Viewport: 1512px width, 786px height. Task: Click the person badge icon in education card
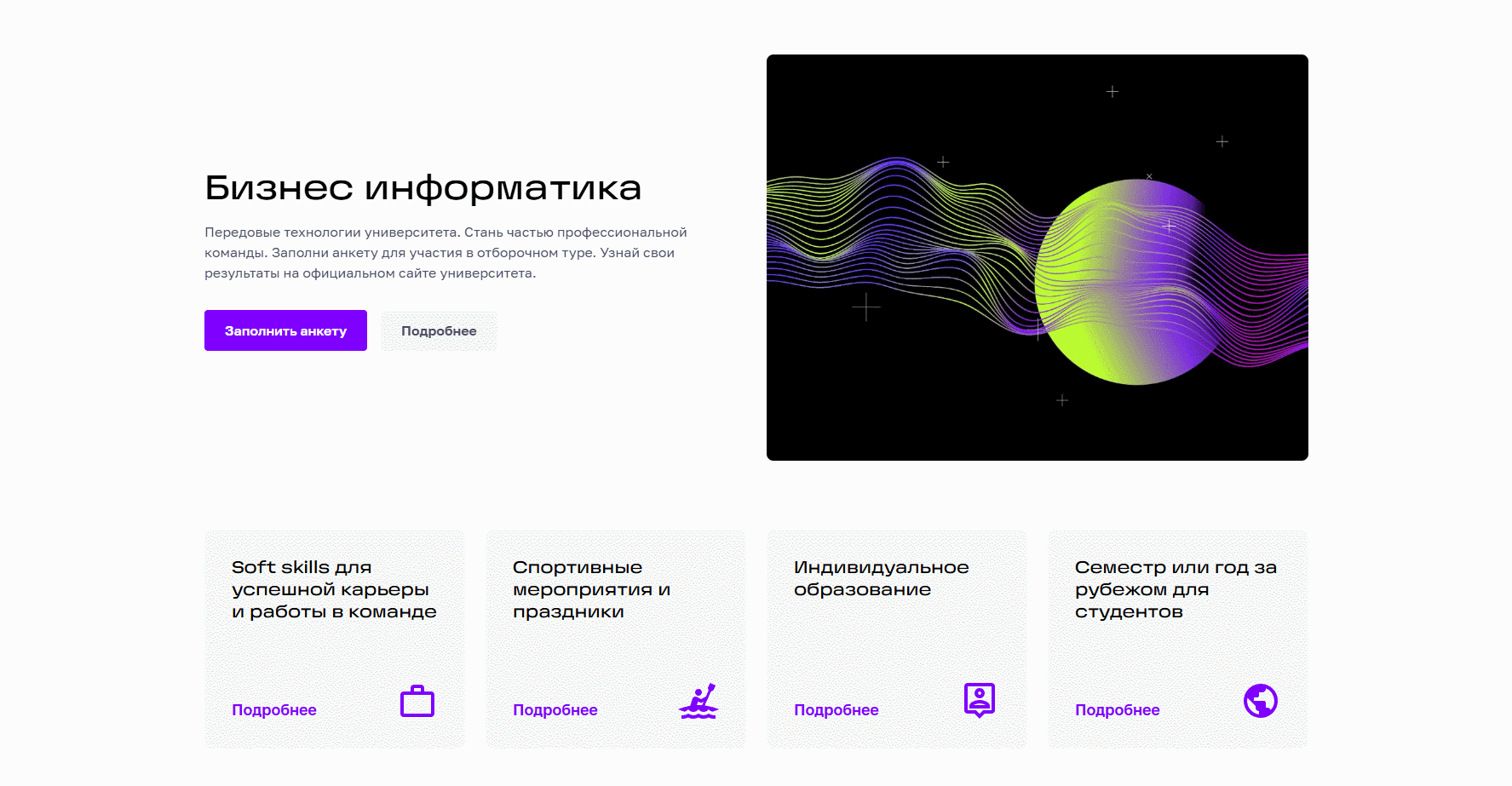pyautogui.click(x=980, y=700)
